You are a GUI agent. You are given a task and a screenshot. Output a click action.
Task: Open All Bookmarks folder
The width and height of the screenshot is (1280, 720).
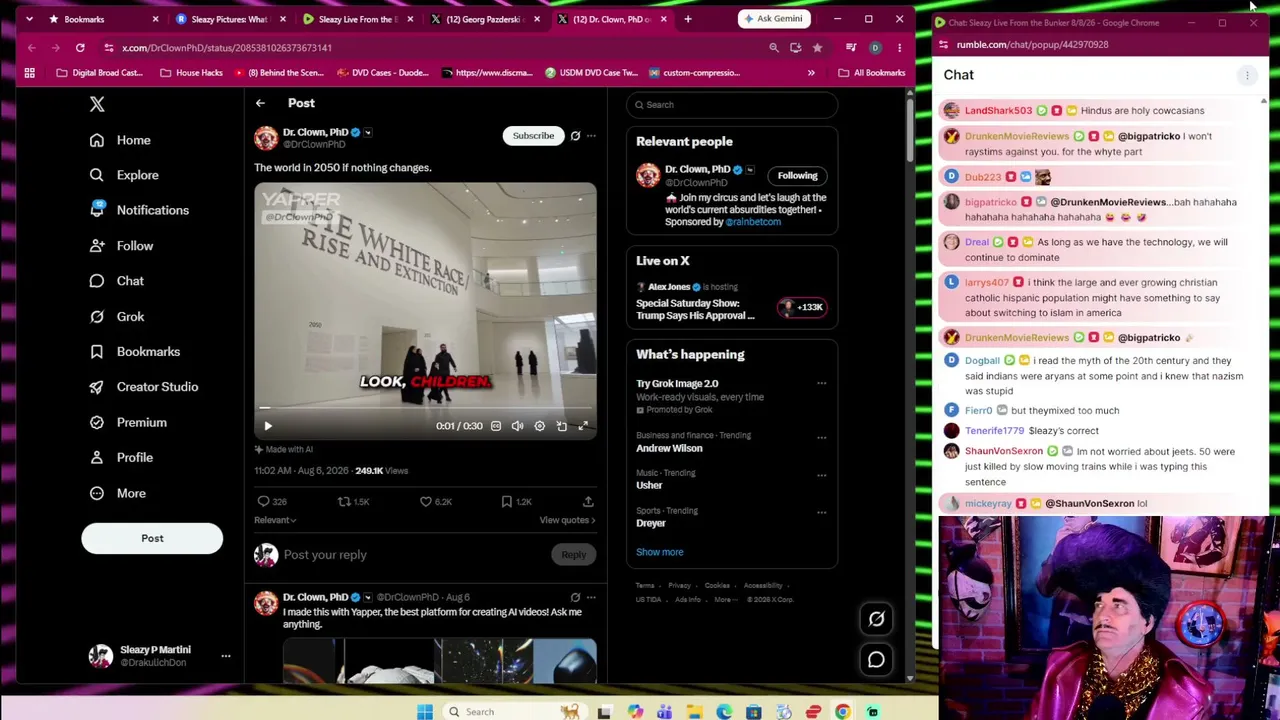click(872, 73)
